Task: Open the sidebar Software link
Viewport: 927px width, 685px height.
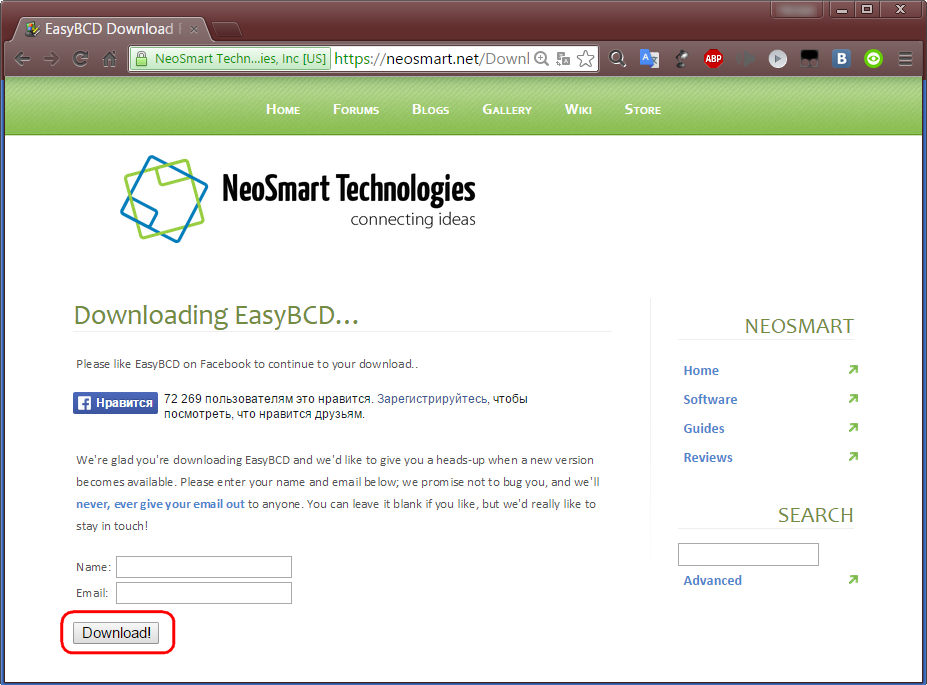Action: pos(710,400)
